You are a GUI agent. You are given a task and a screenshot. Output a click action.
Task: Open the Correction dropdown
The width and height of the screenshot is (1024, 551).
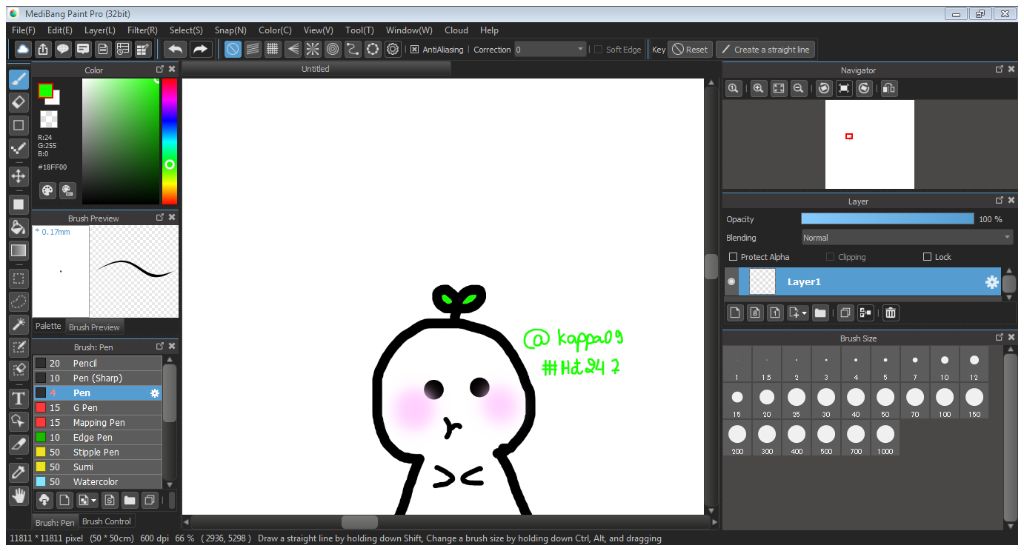coord(550,49)
